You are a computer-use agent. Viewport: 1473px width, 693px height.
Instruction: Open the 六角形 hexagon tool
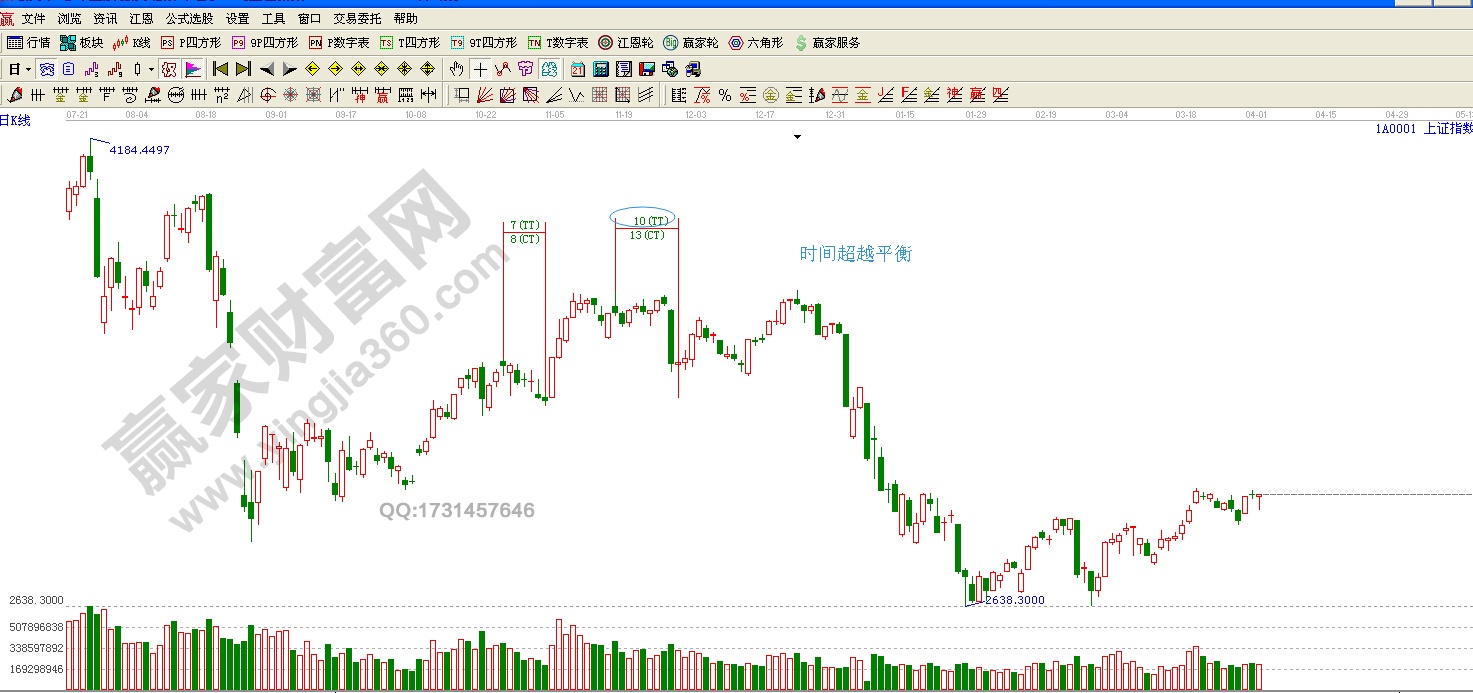pyautogui.click(x=756, y=43)
